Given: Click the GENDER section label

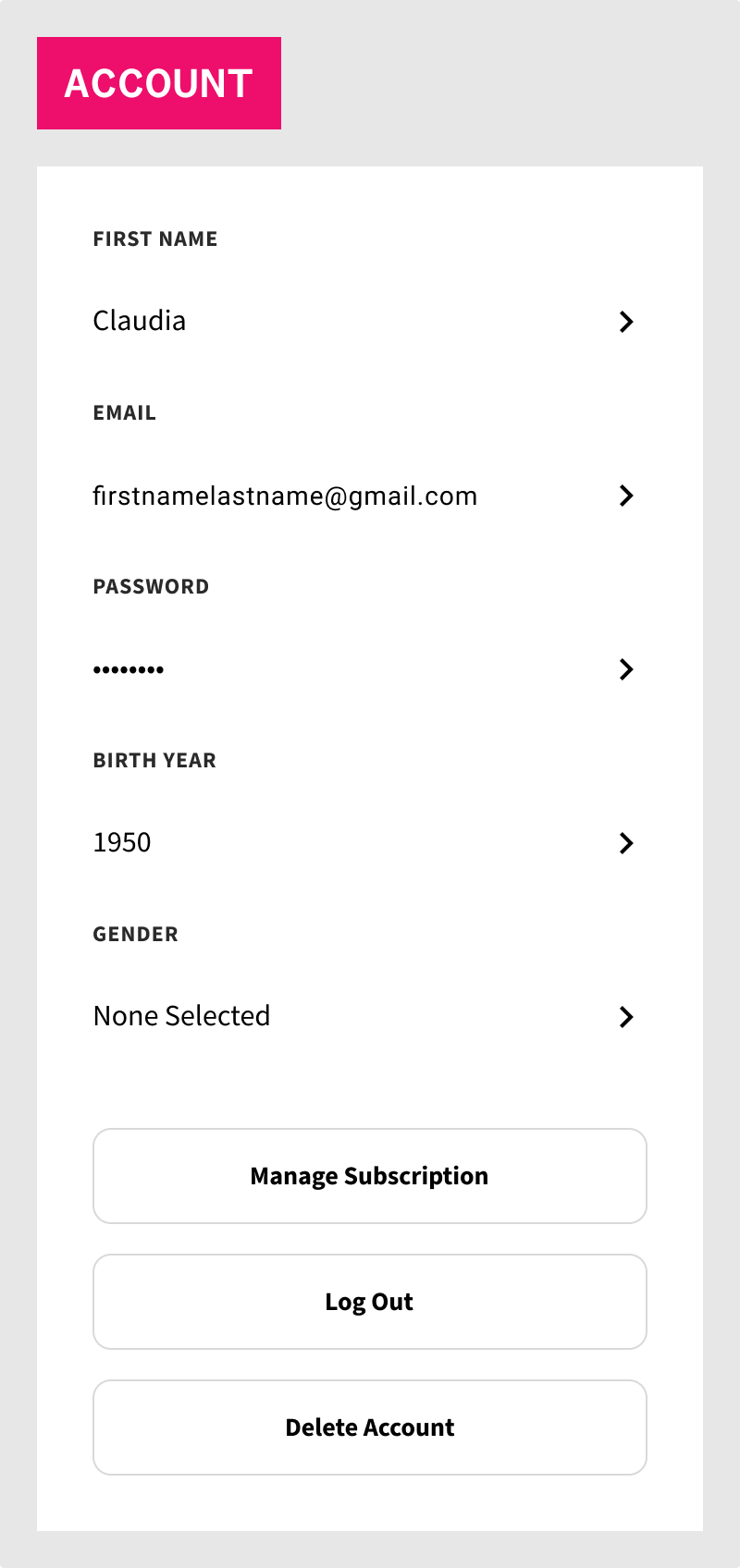Looking at the screenshot, I should [x=136, y=934].
